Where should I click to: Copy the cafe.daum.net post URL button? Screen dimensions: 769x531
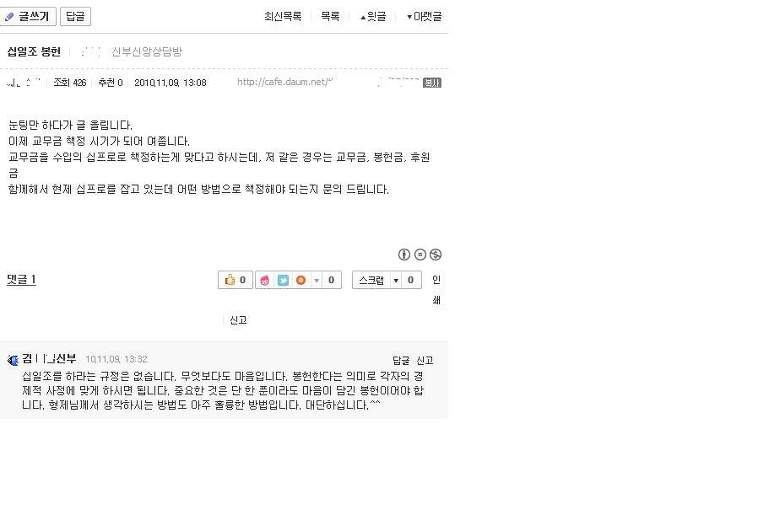(x=432, y=83)
